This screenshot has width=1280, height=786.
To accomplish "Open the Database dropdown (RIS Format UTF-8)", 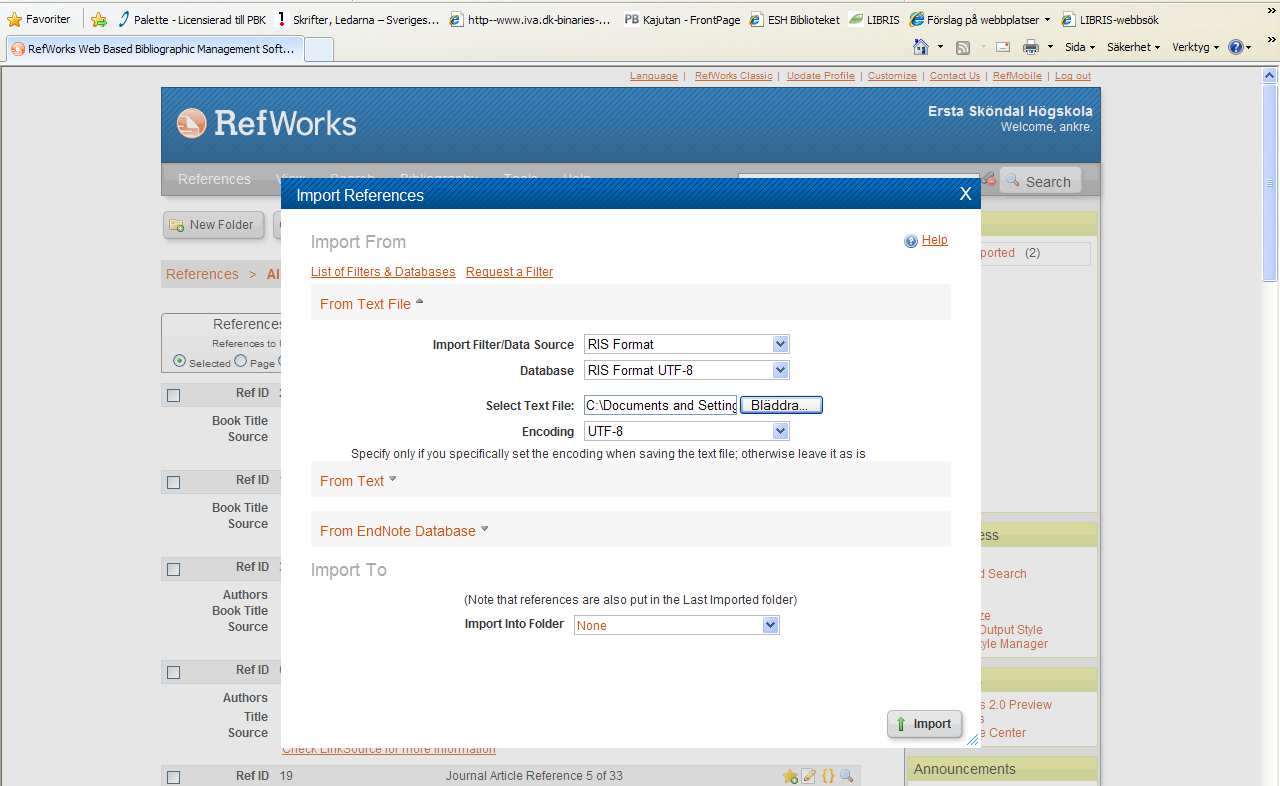I will click(x=686, y=370).
